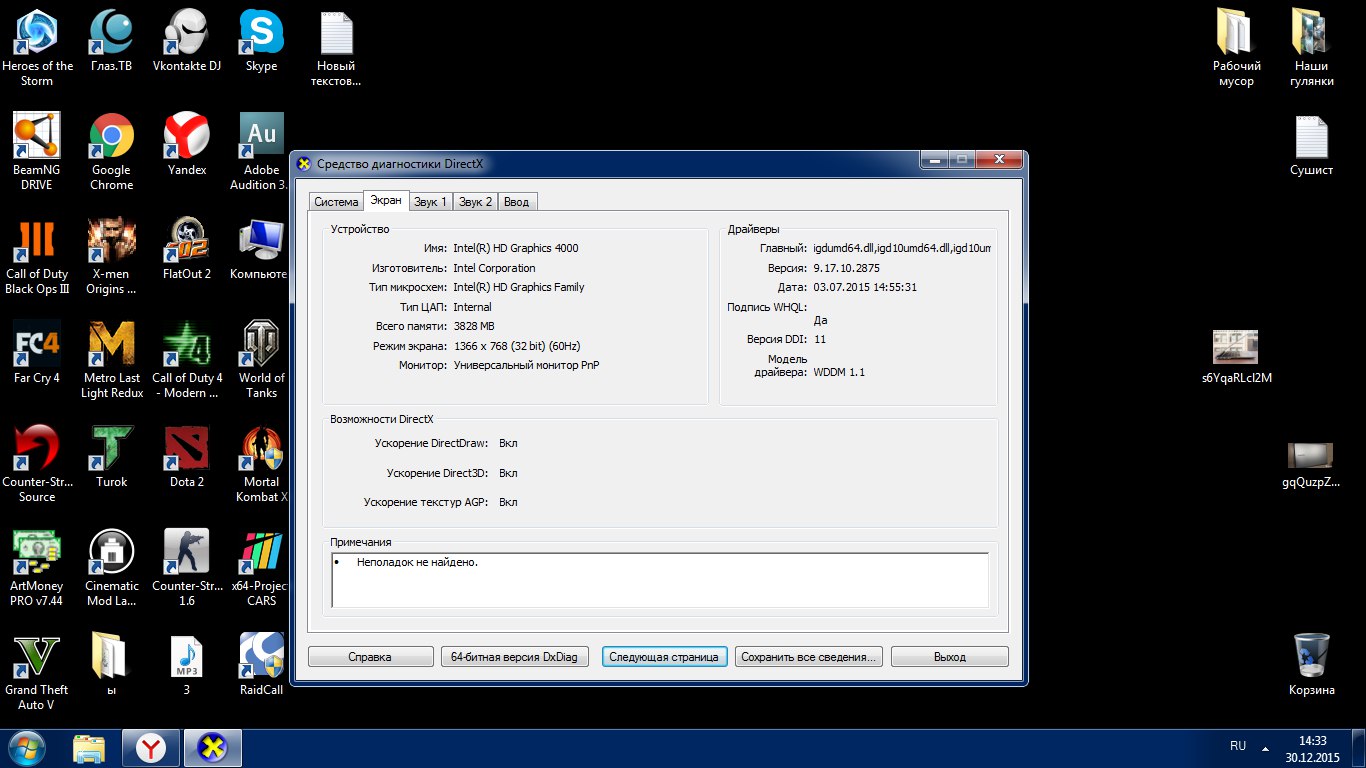Open Yandex browser desktop shortcut
1366x768 pixels.
pyautogui.click(x=186, y=145)
